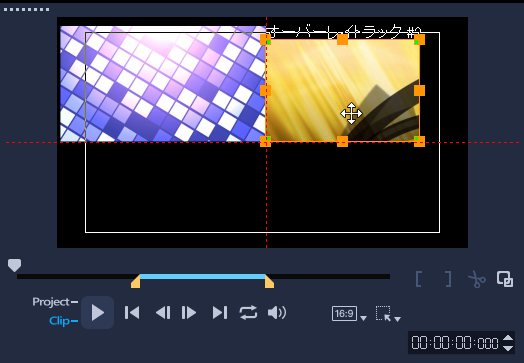
Task: Increase timecode with the up arrow
Action: pos(508,338)
